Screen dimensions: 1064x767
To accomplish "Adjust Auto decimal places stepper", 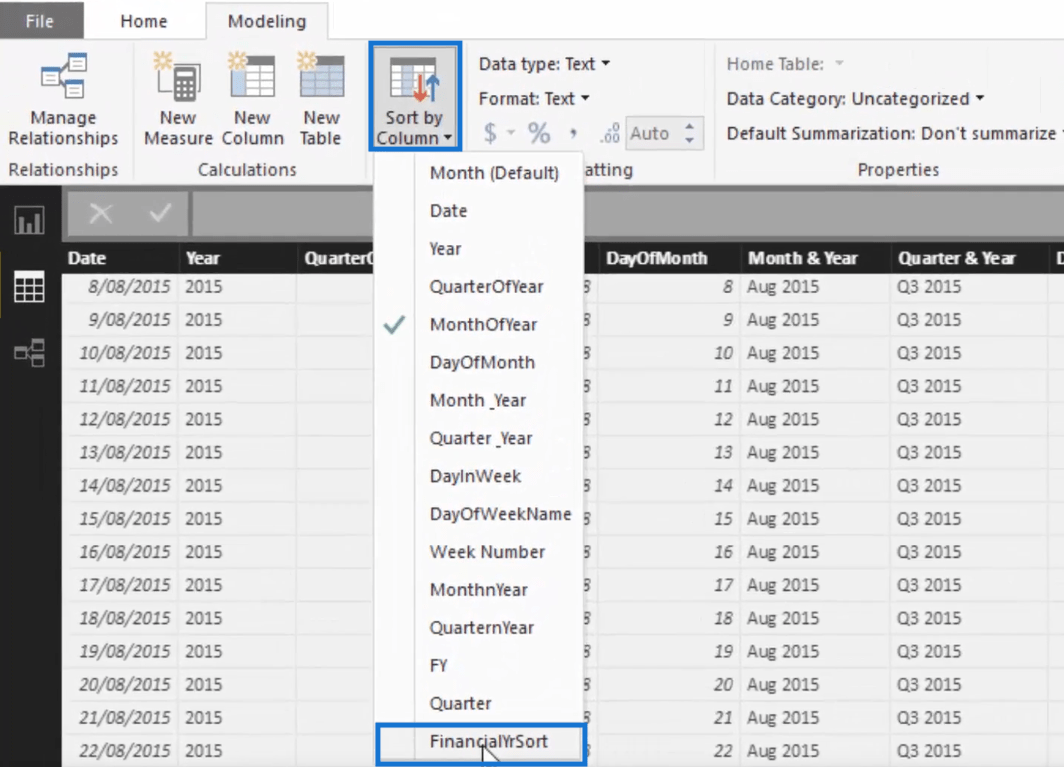I will pyautogui.click(x=689, y=133).
